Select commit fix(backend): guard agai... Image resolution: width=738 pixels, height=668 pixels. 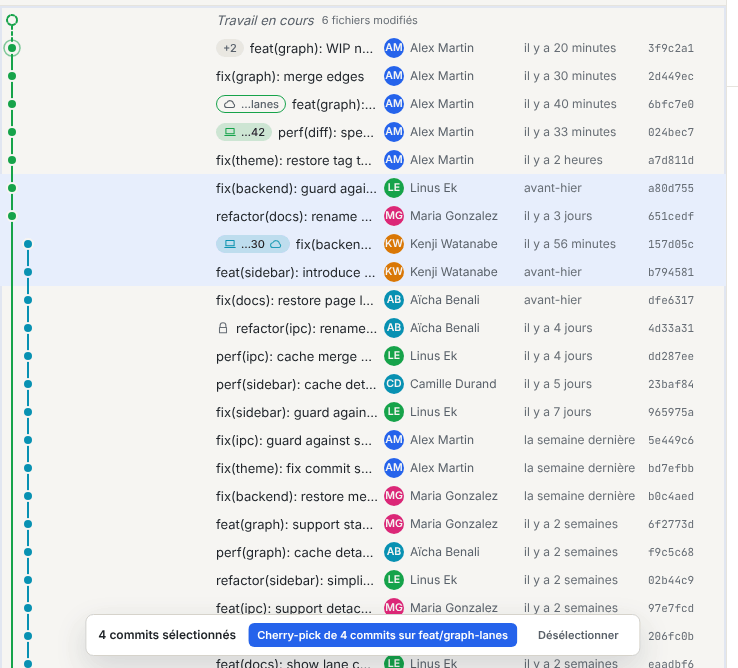[x=297, y=188]
